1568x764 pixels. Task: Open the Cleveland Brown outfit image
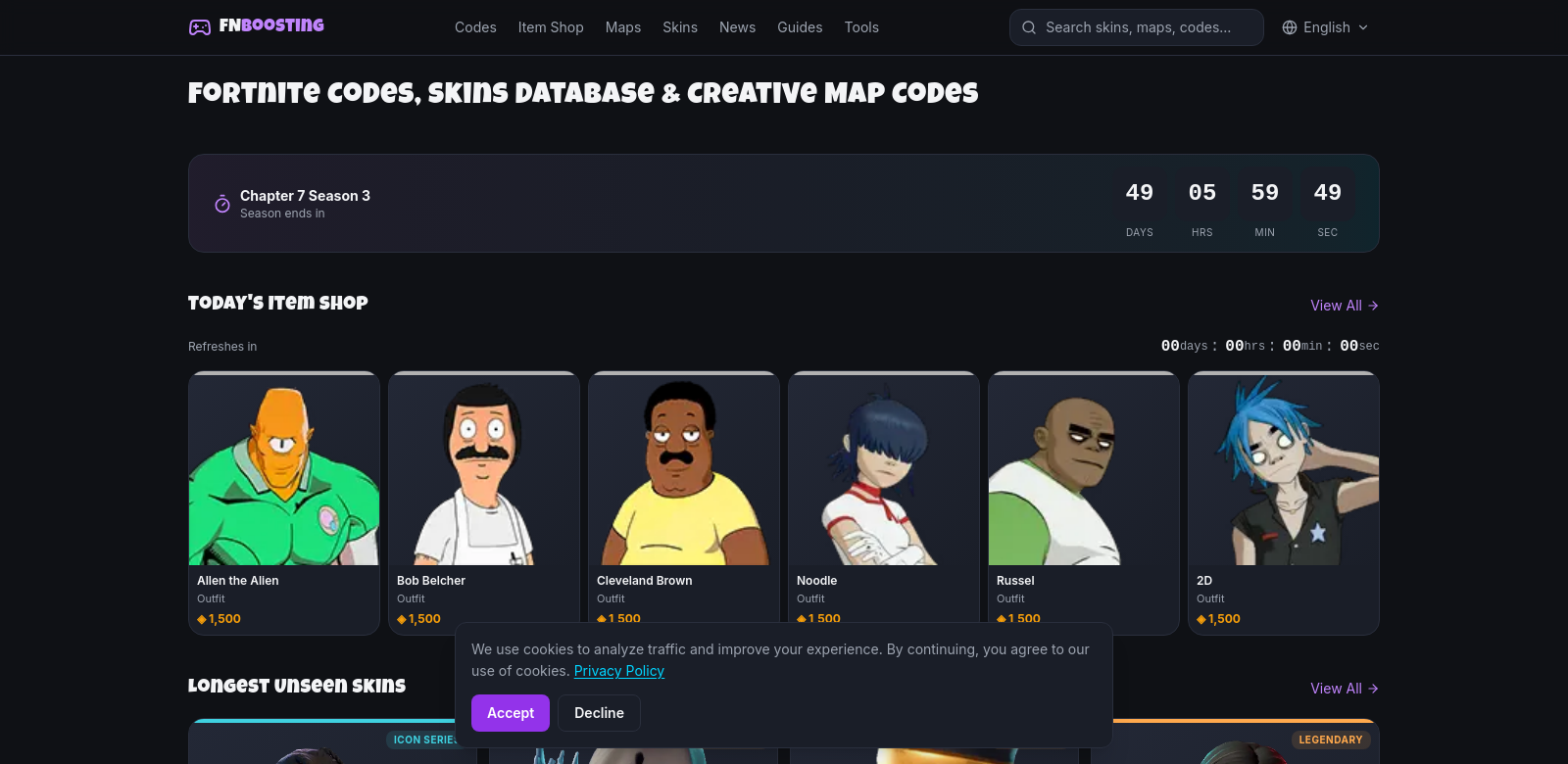pos(684,469)
